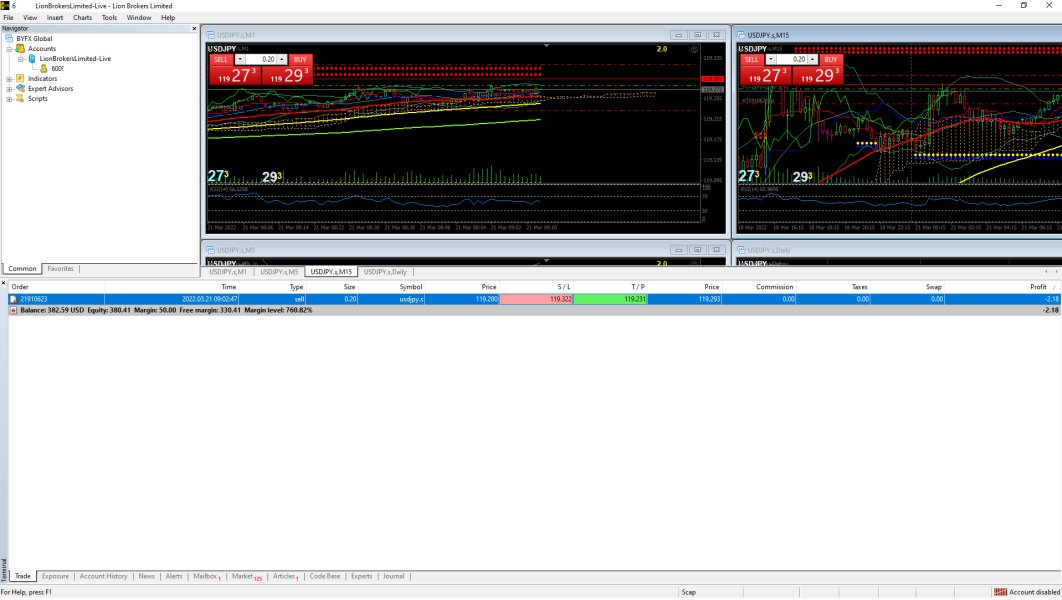Click the 119.29 buy price in M15 chart

point(819,75)
